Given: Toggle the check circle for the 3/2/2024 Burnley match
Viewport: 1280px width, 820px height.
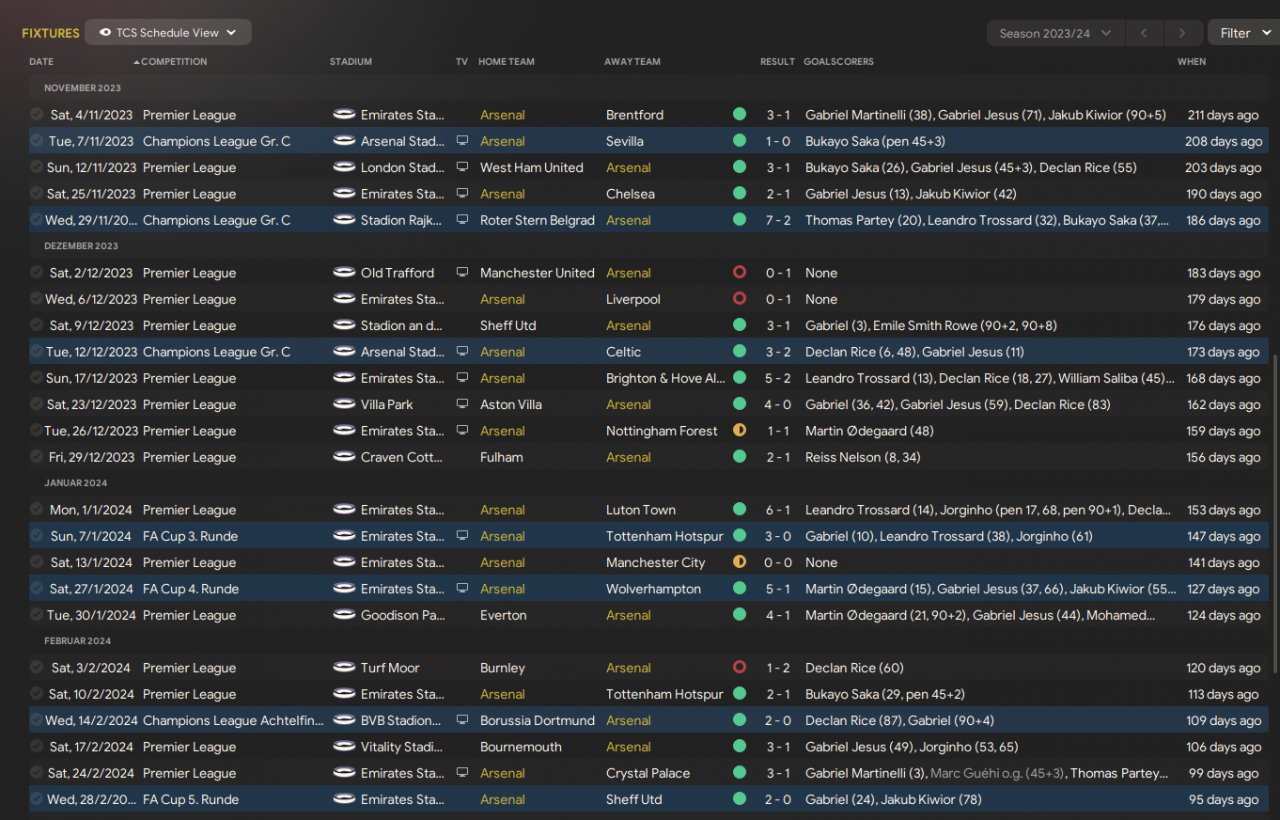Looking at the screenshot, I should coord(37,668).
